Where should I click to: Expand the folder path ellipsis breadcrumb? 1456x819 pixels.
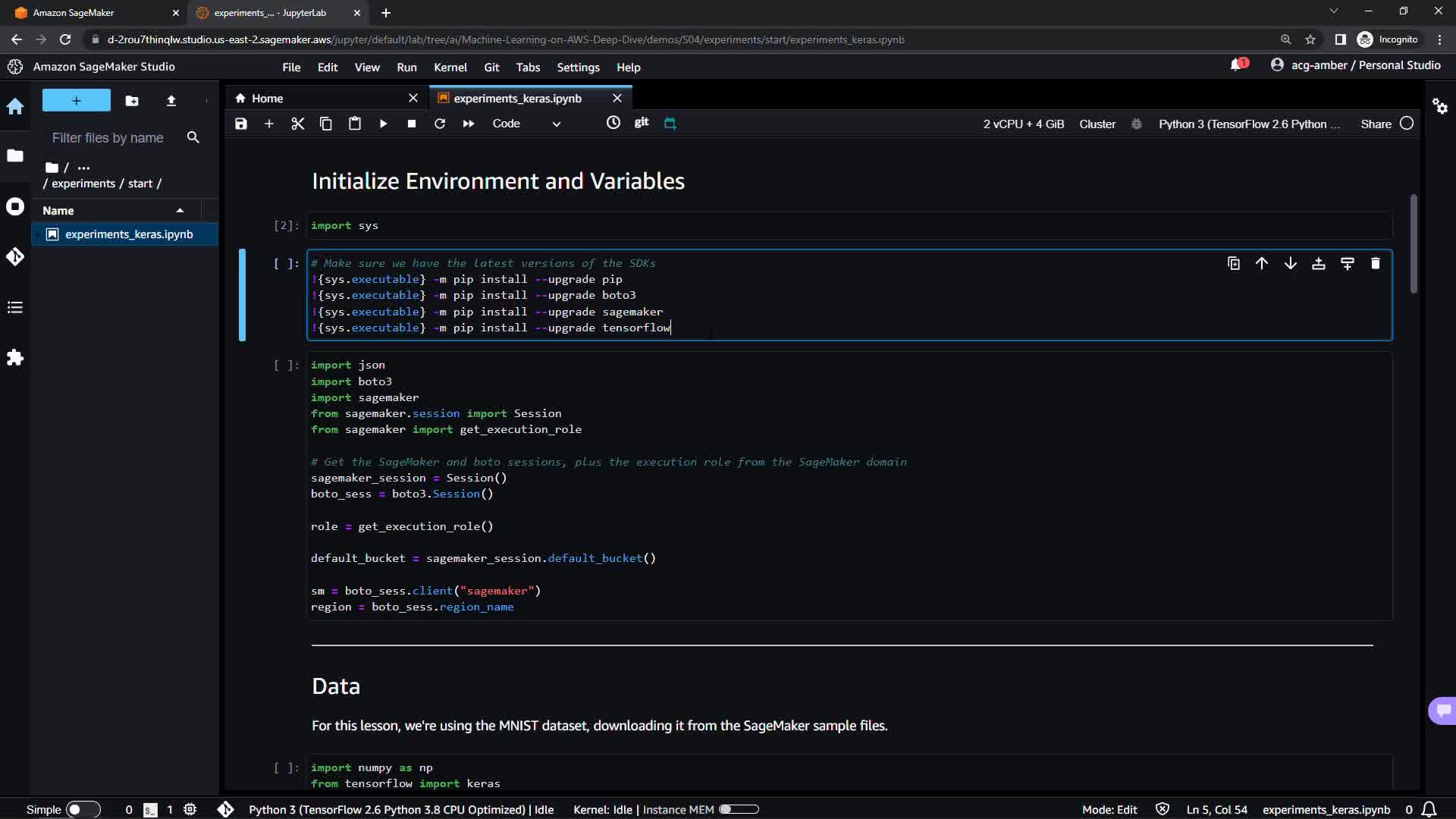(x=83, y=168)
